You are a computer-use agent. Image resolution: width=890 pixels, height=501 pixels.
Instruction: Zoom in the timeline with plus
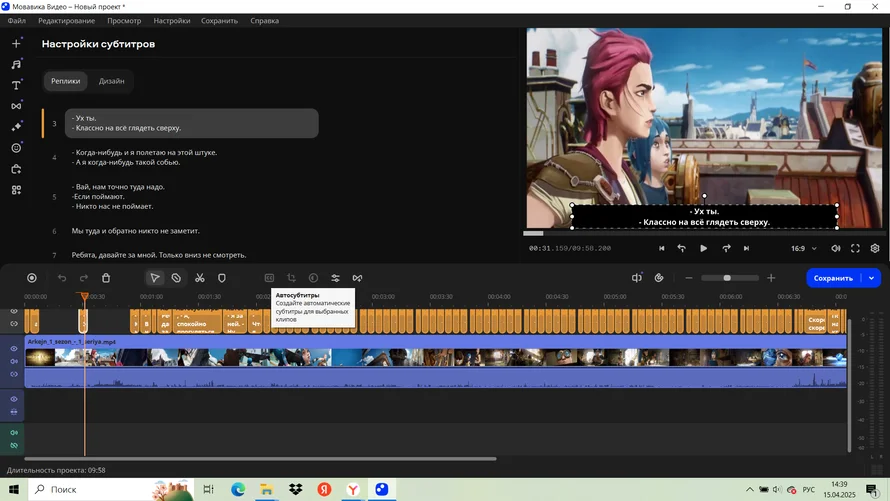(x=771, y=278)
